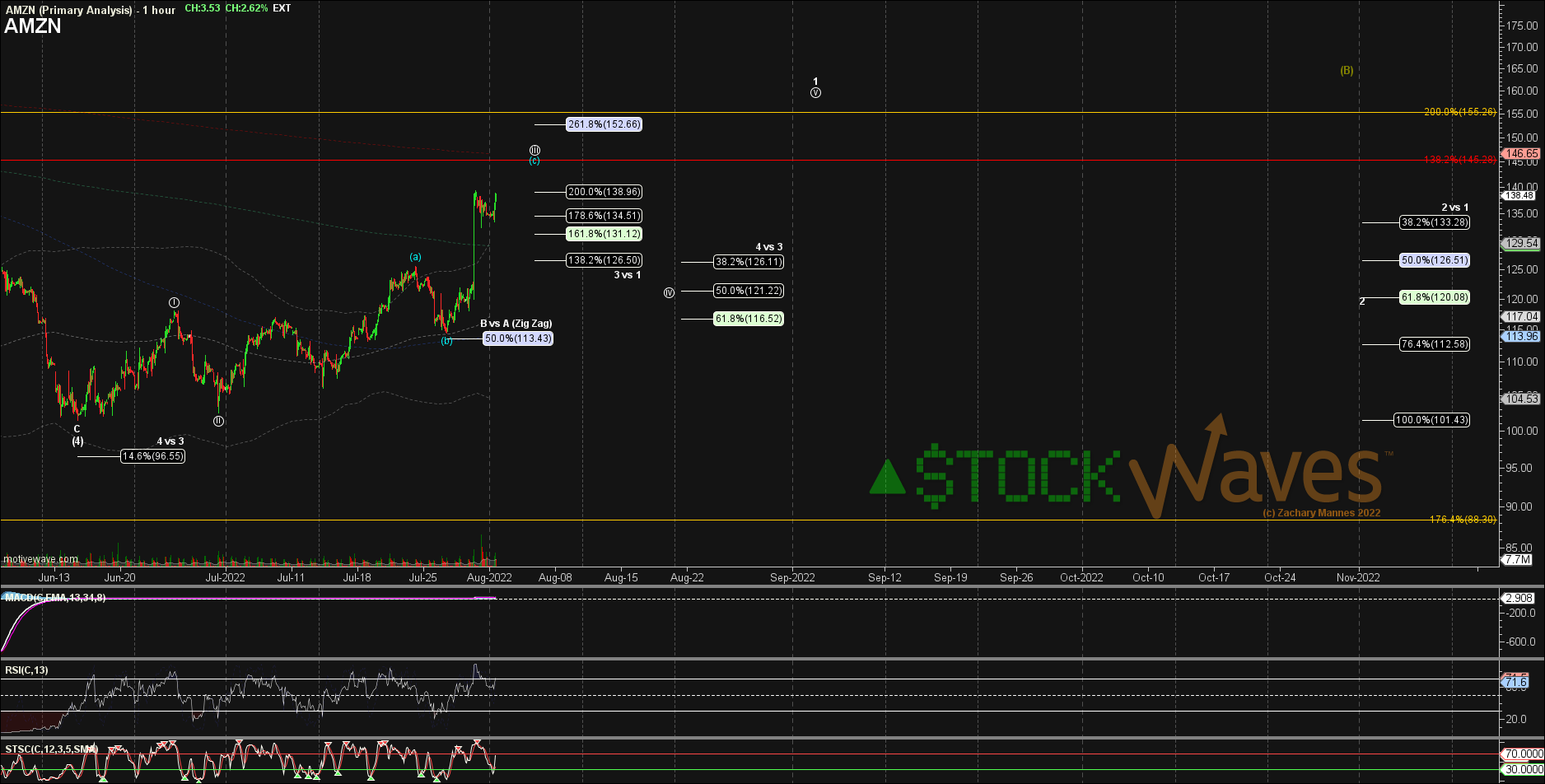Image resolution: width=1545 pixels, height=784 pixels.
Task: Select the 38.2%(133.28) 2 vs 1 label
Action: click(1435, 222)
